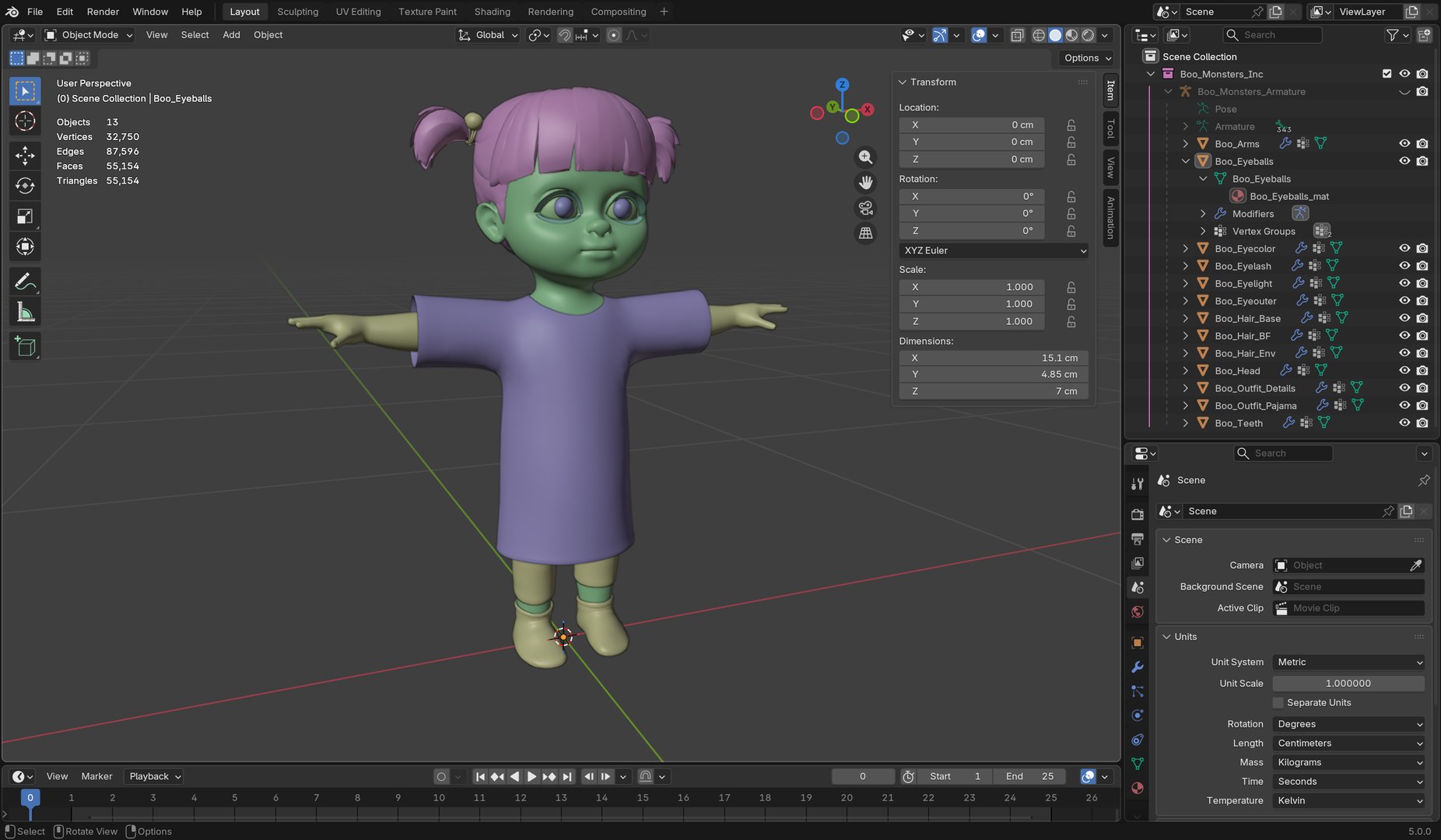Select the Annotate tool
The image size is (1441, 840).
(25, 281)
